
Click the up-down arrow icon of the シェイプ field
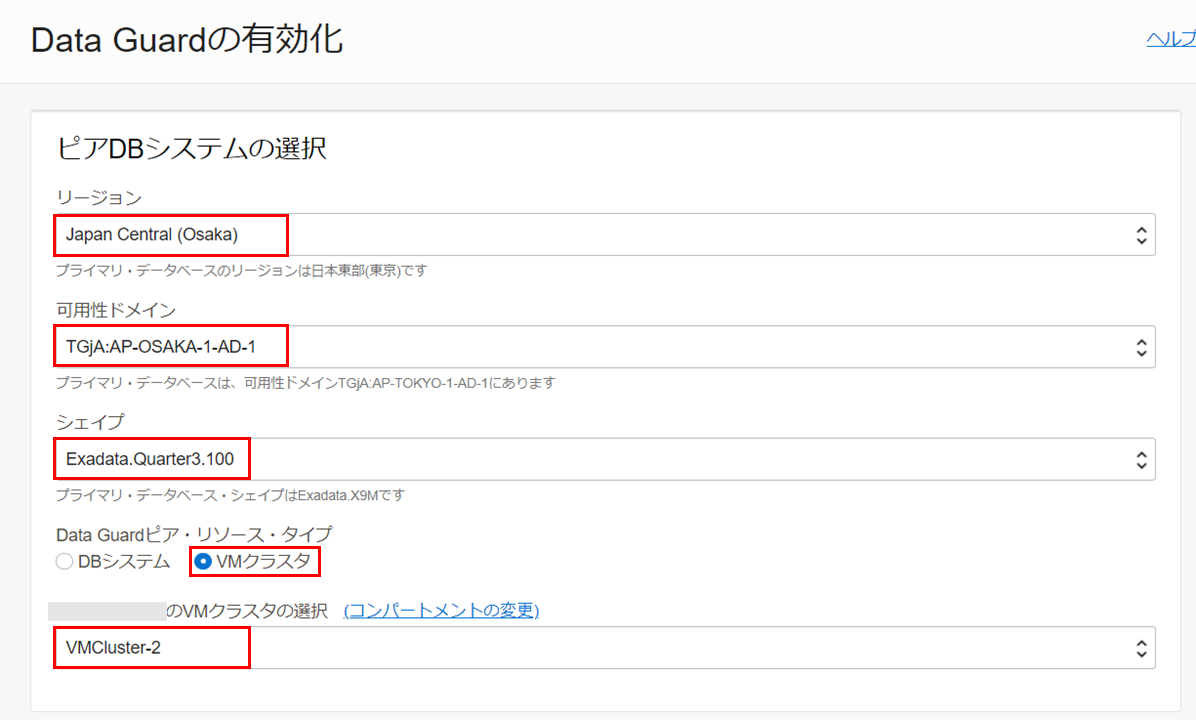tap(1140, 459)
